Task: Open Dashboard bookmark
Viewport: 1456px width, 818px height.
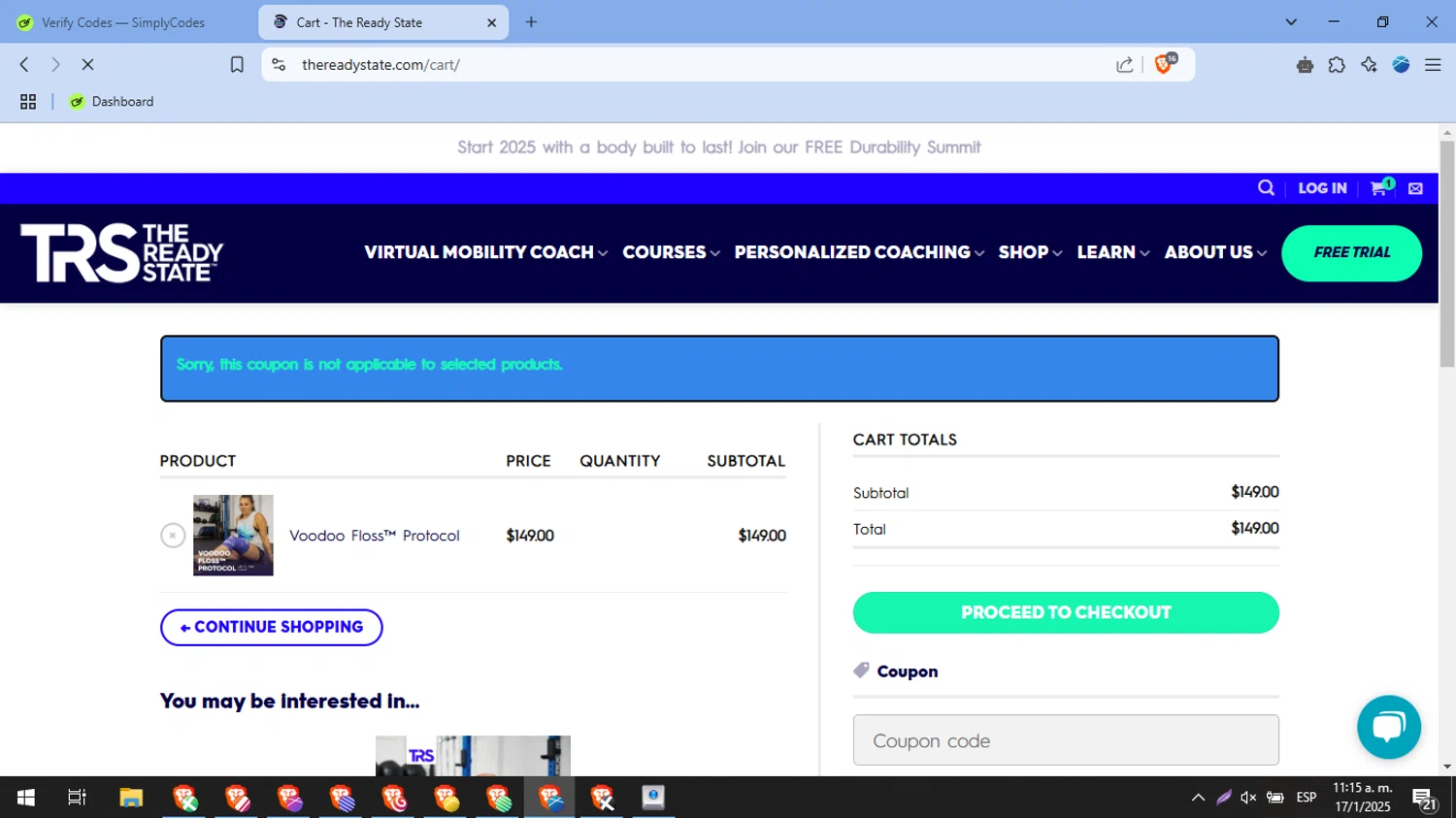Action: click(112, 102)
